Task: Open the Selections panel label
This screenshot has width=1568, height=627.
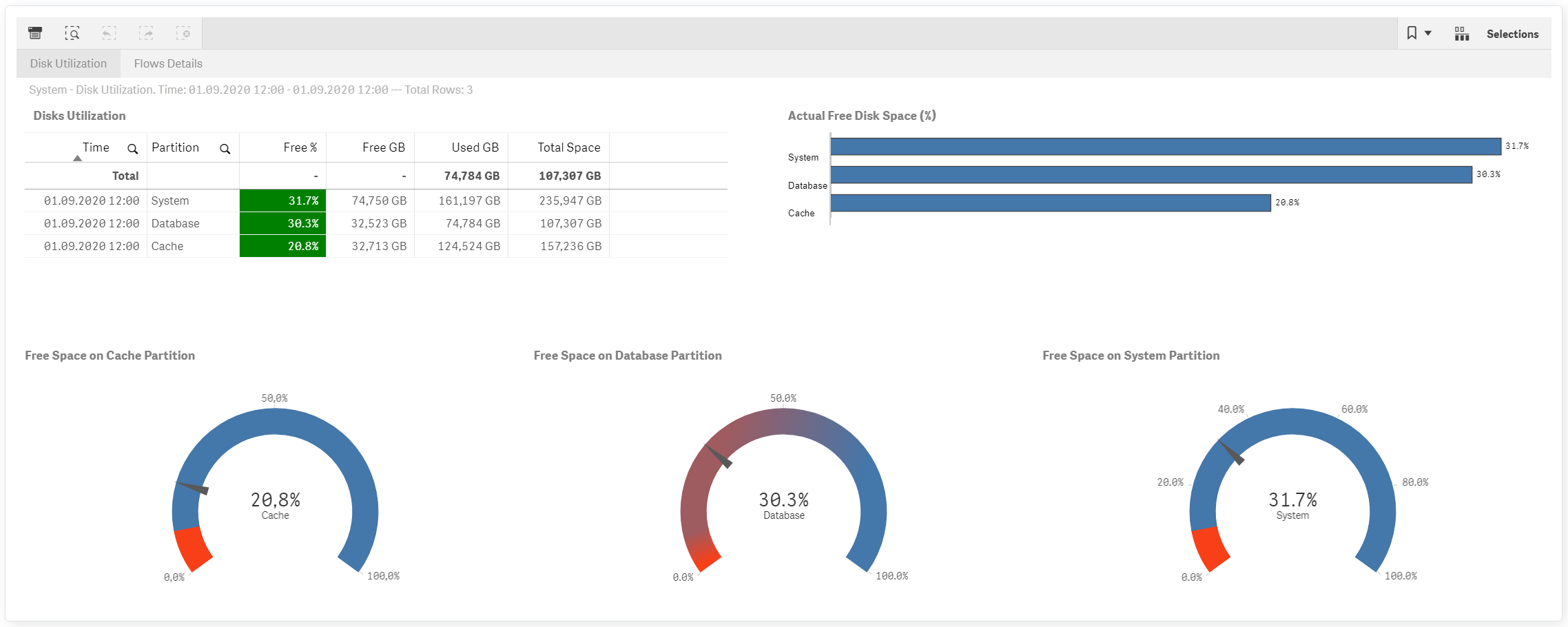Action: [x=1512, y=34]
